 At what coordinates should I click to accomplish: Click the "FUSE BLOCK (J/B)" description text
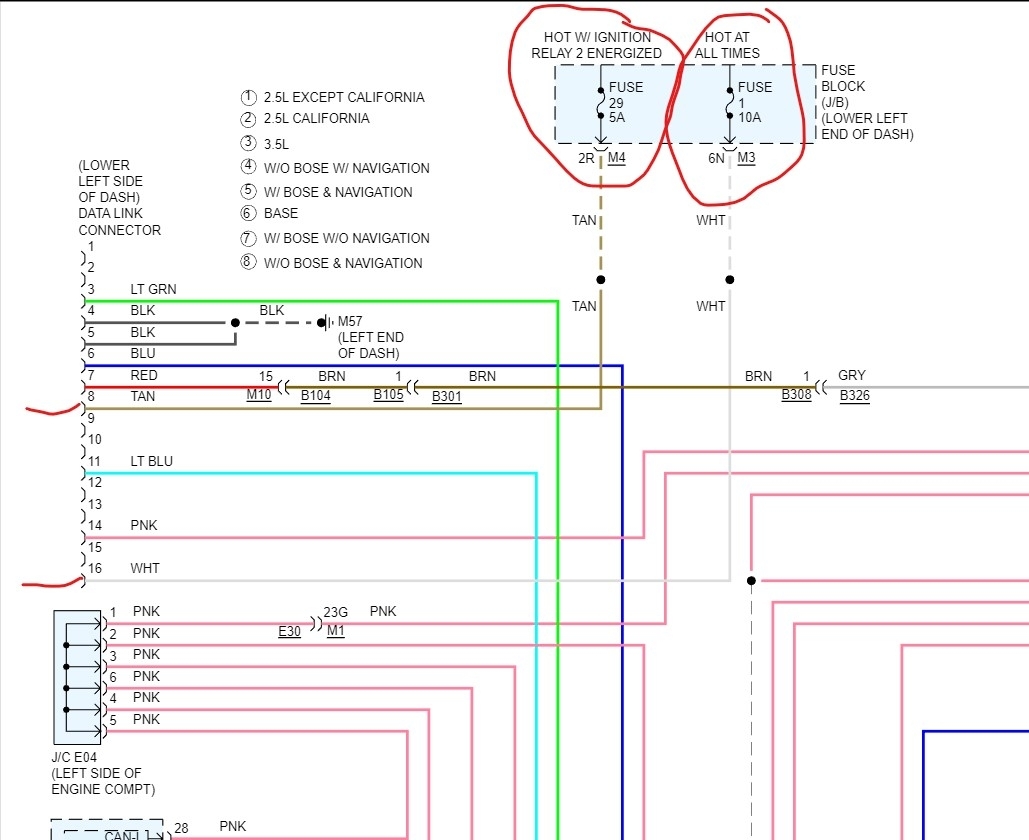point(867,102)
